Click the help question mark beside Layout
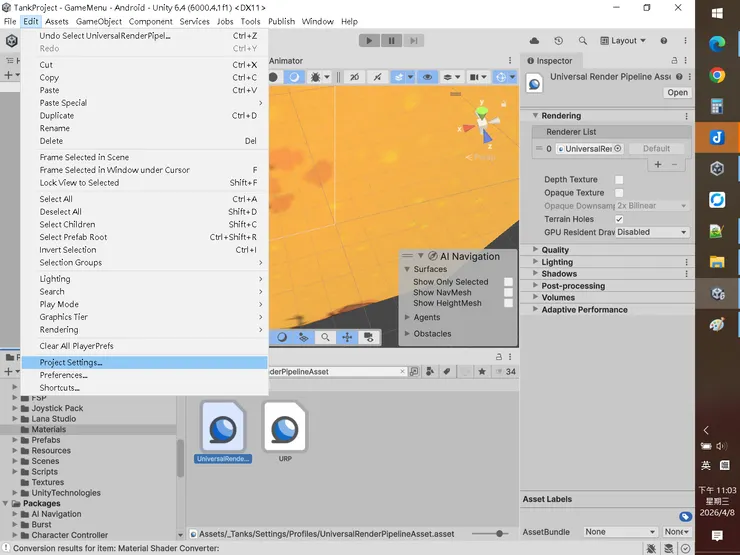740x555 pixels. [x=664, y=41]
